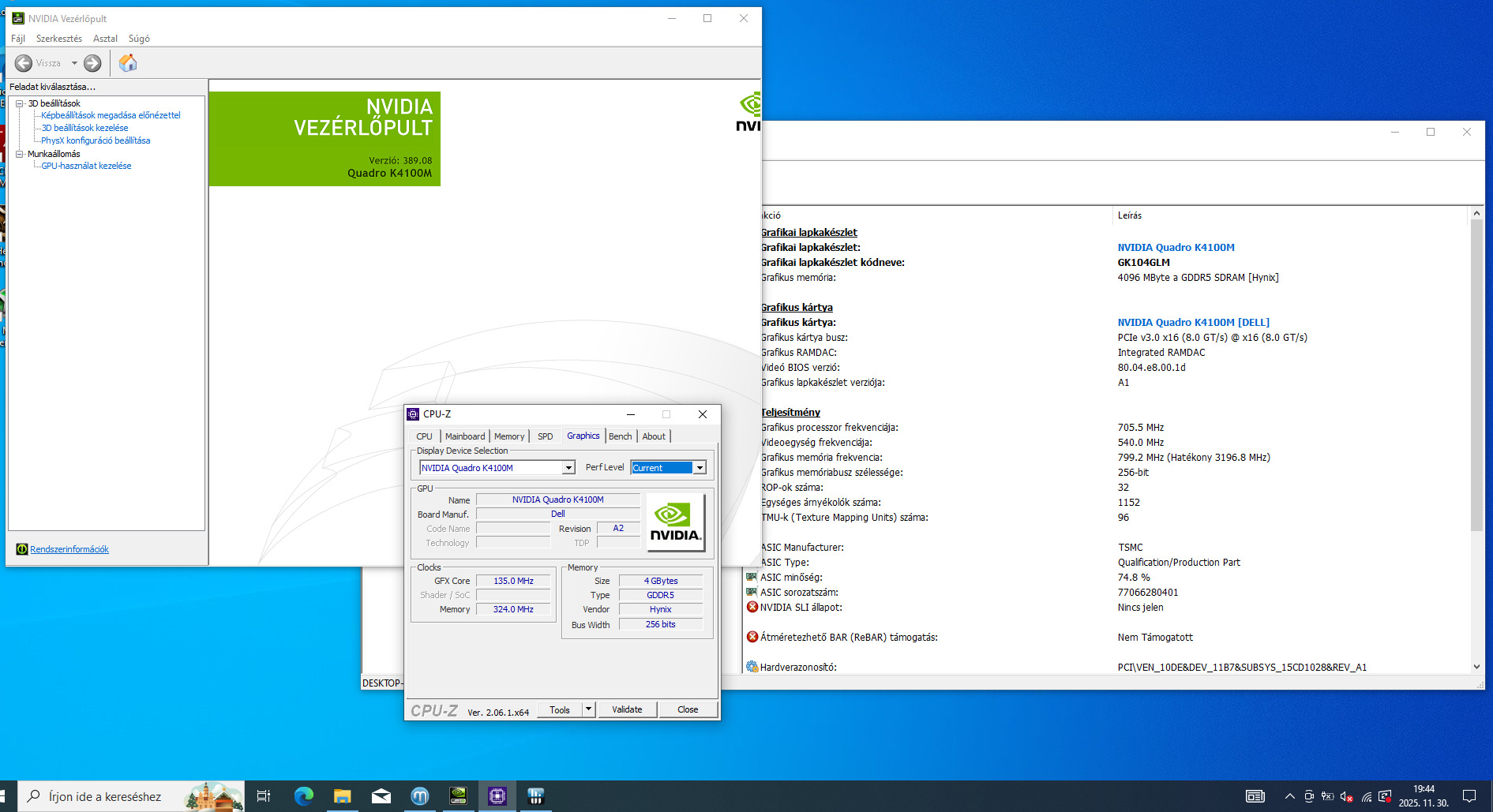1493x812 pixels.
Task: Open the News and interests taskbar icon
Action: click(1255, 796)
